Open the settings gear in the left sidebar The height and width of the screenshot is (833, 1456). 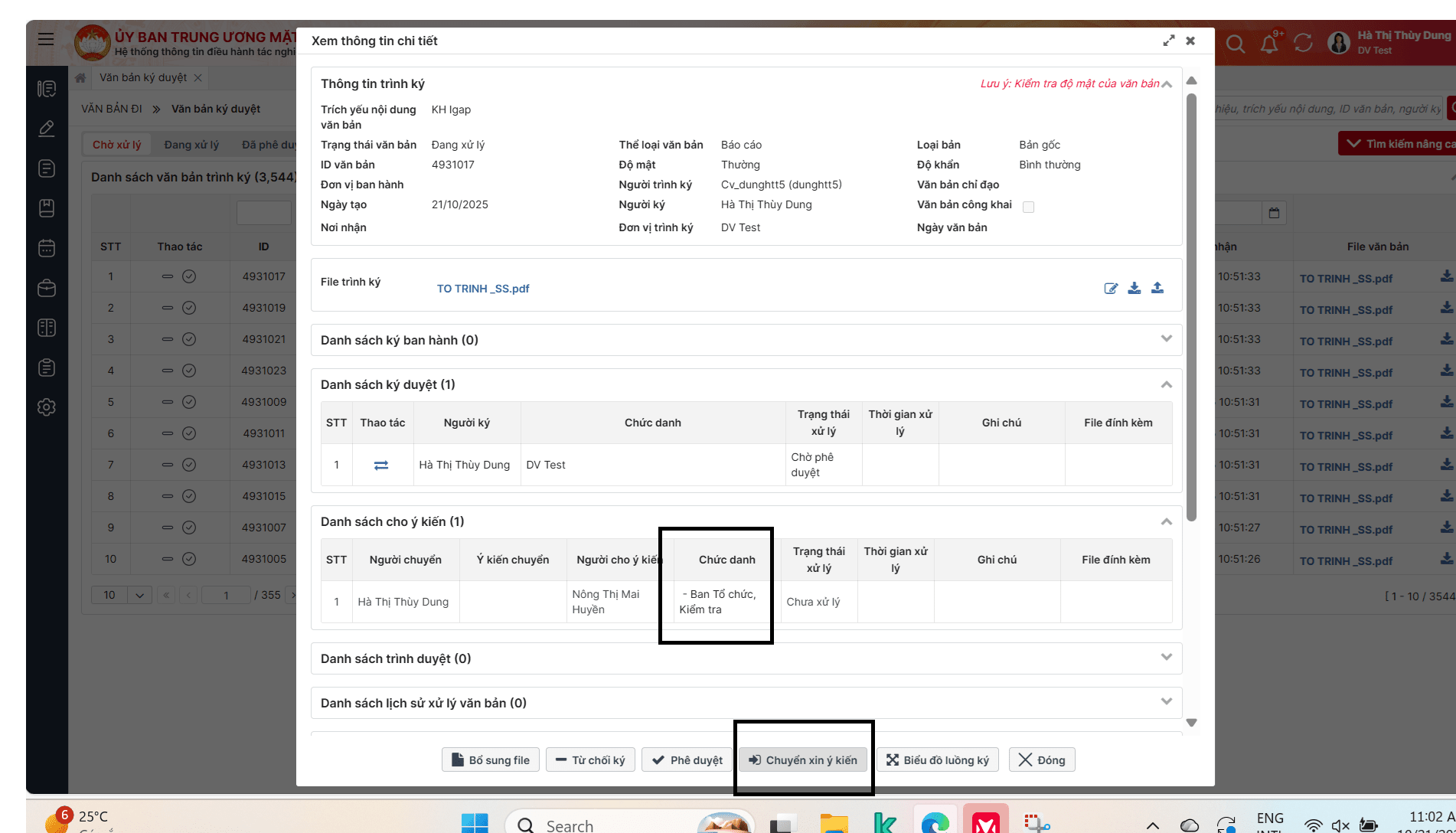click(x=47, y=407)
